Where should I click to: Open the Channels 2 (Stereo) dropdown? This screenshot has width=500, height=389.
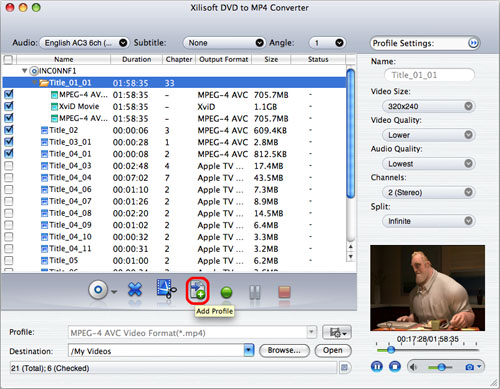coord(428,192)
